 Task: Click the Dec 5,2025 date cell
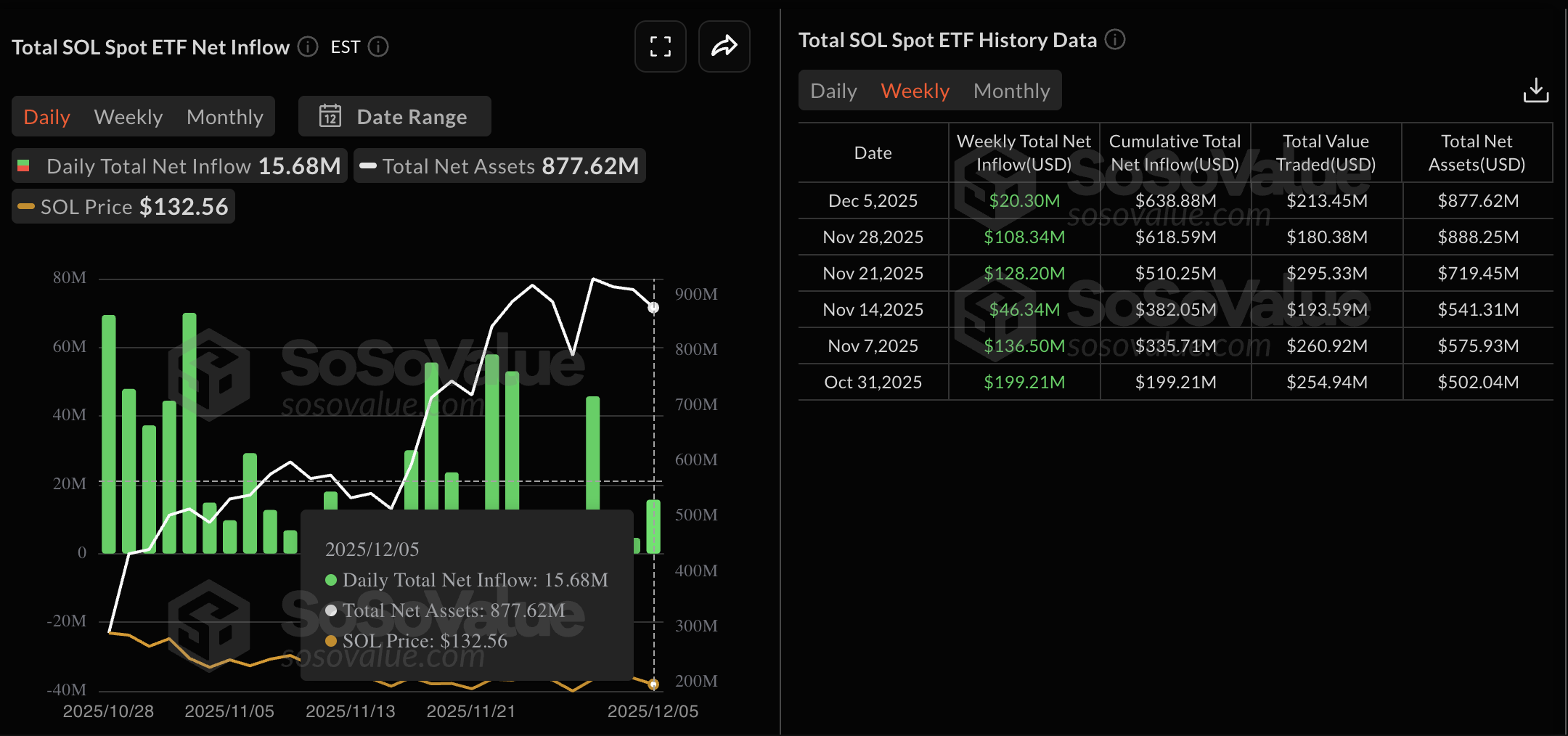click(x=873, y=200)
